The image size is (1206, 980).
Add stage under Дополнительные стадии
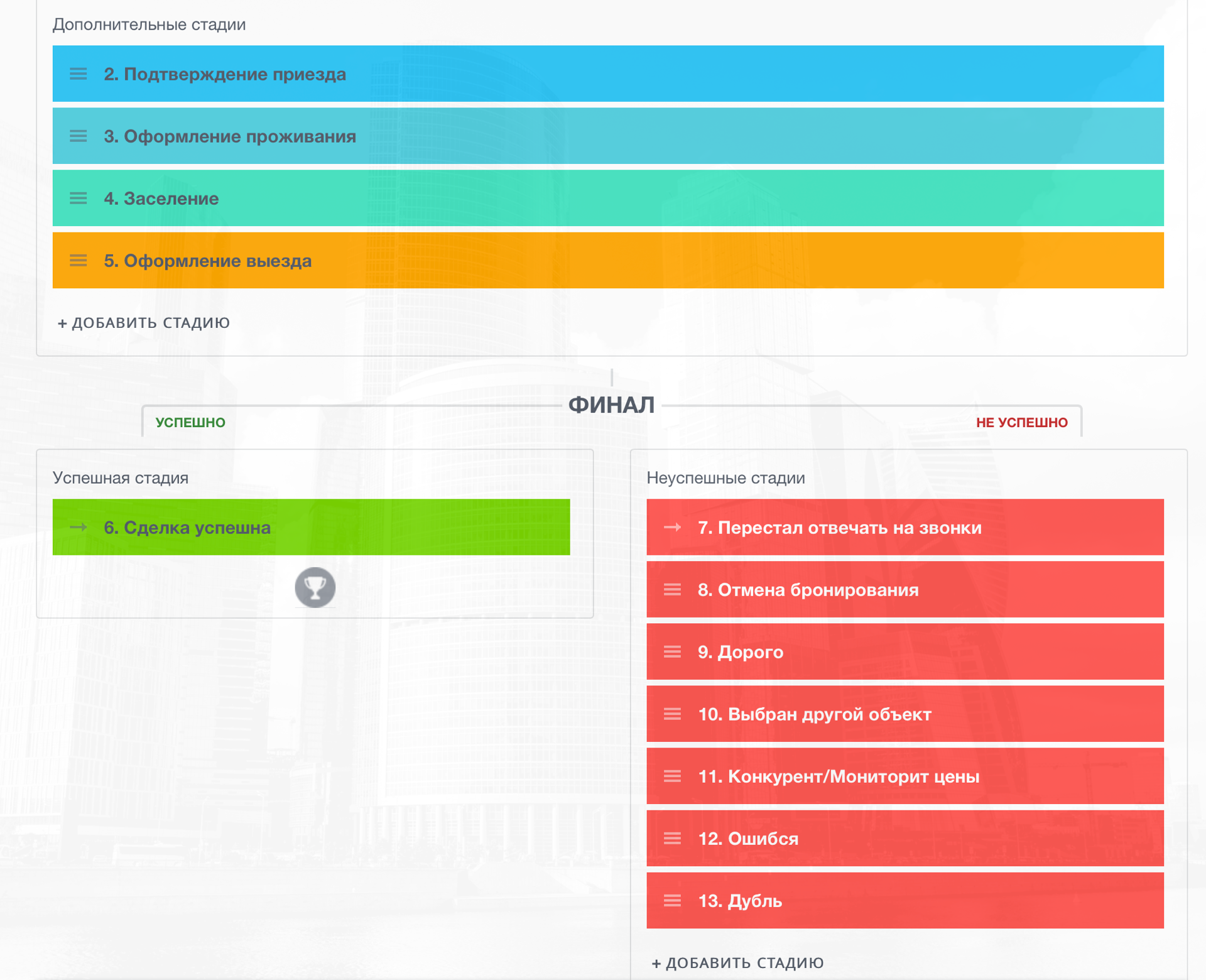[144, 323]
